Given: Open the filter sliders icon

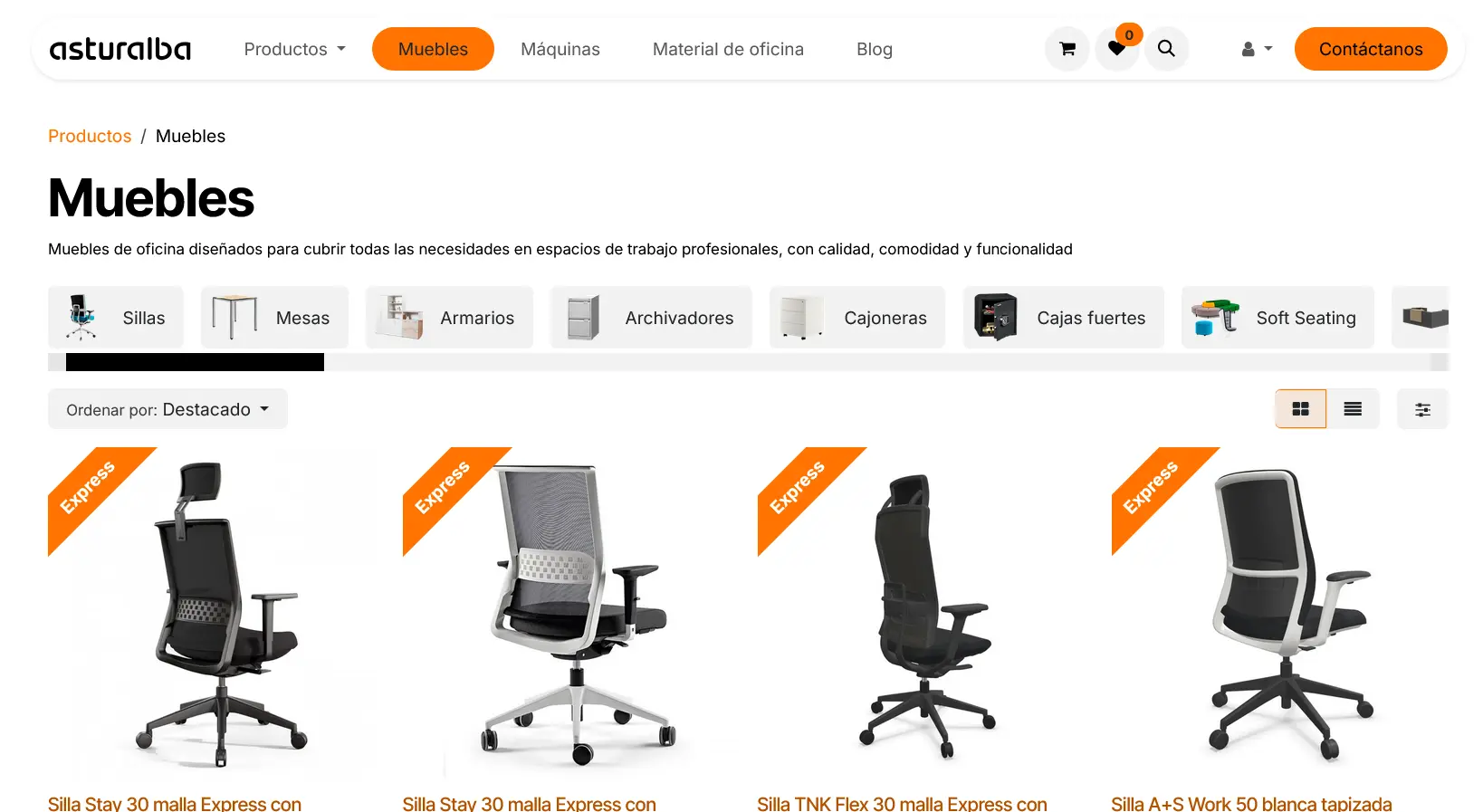Looking at the screenshot, I should pos(1422,409).
